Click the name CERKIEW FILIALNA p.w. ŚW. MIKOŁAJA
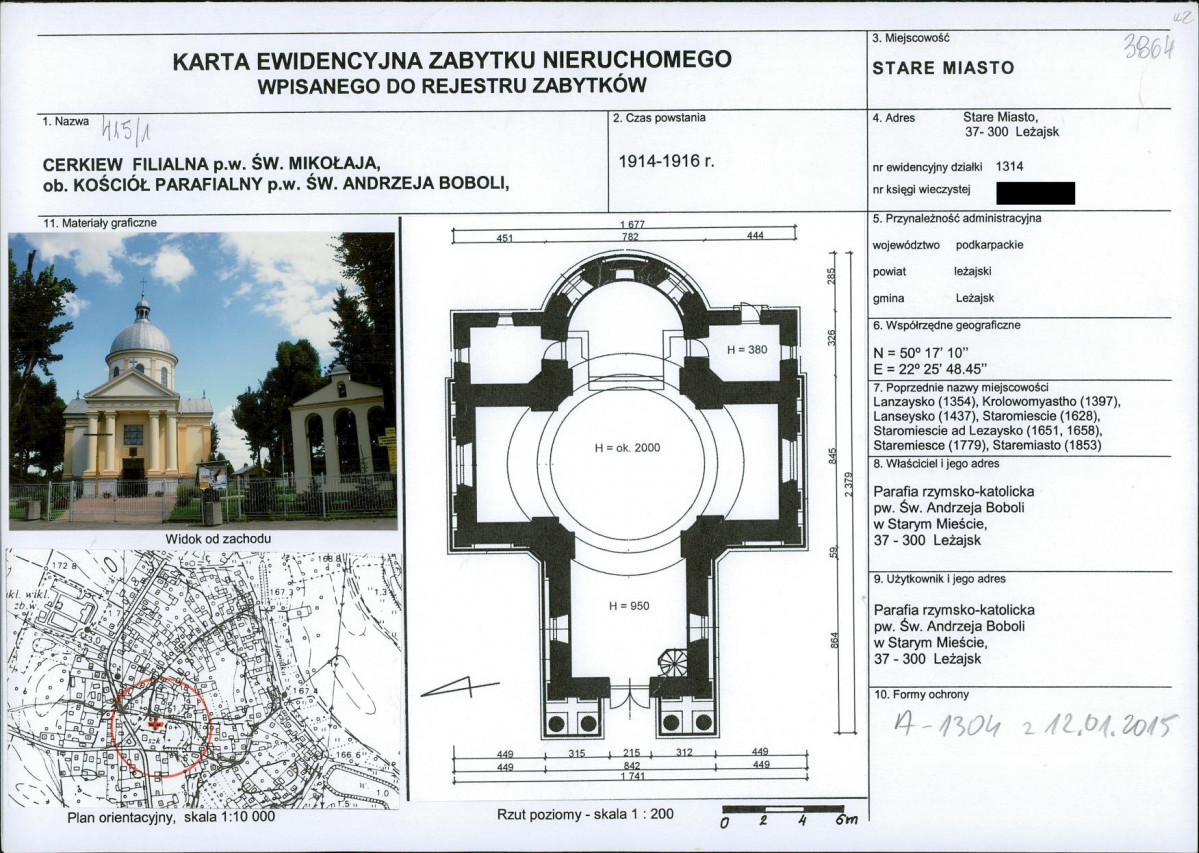The image size is (1199, 853). 211,164
